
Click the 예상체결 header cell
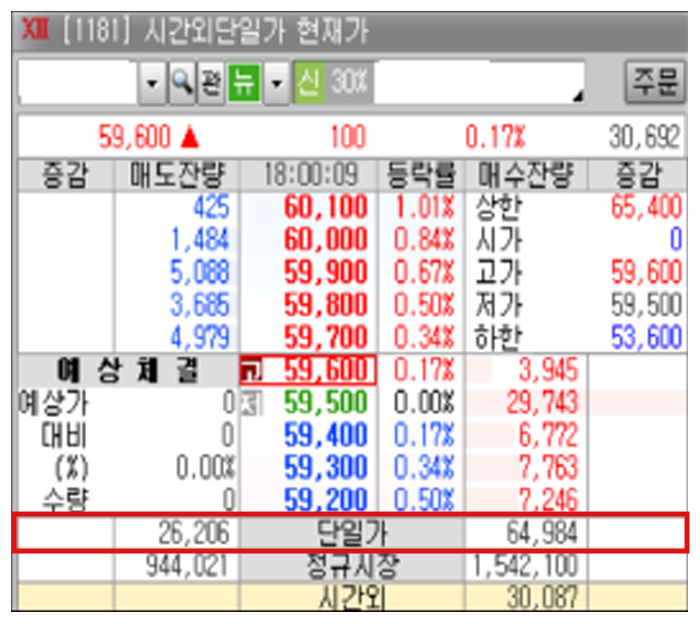[127, 371]
